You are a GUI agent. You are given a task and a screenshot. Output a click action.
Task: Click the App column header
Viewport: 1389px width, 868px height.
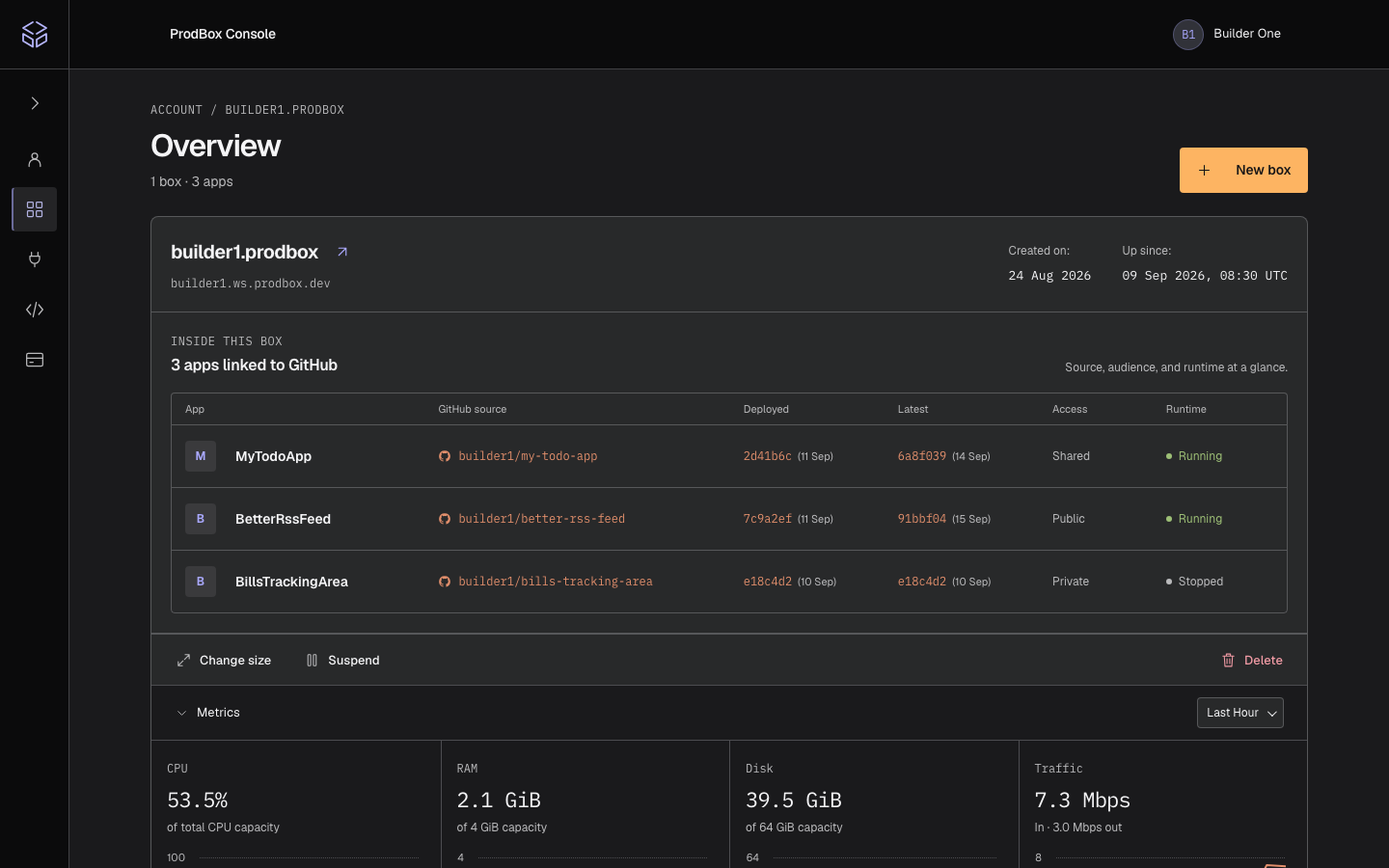tap(195, 409)
